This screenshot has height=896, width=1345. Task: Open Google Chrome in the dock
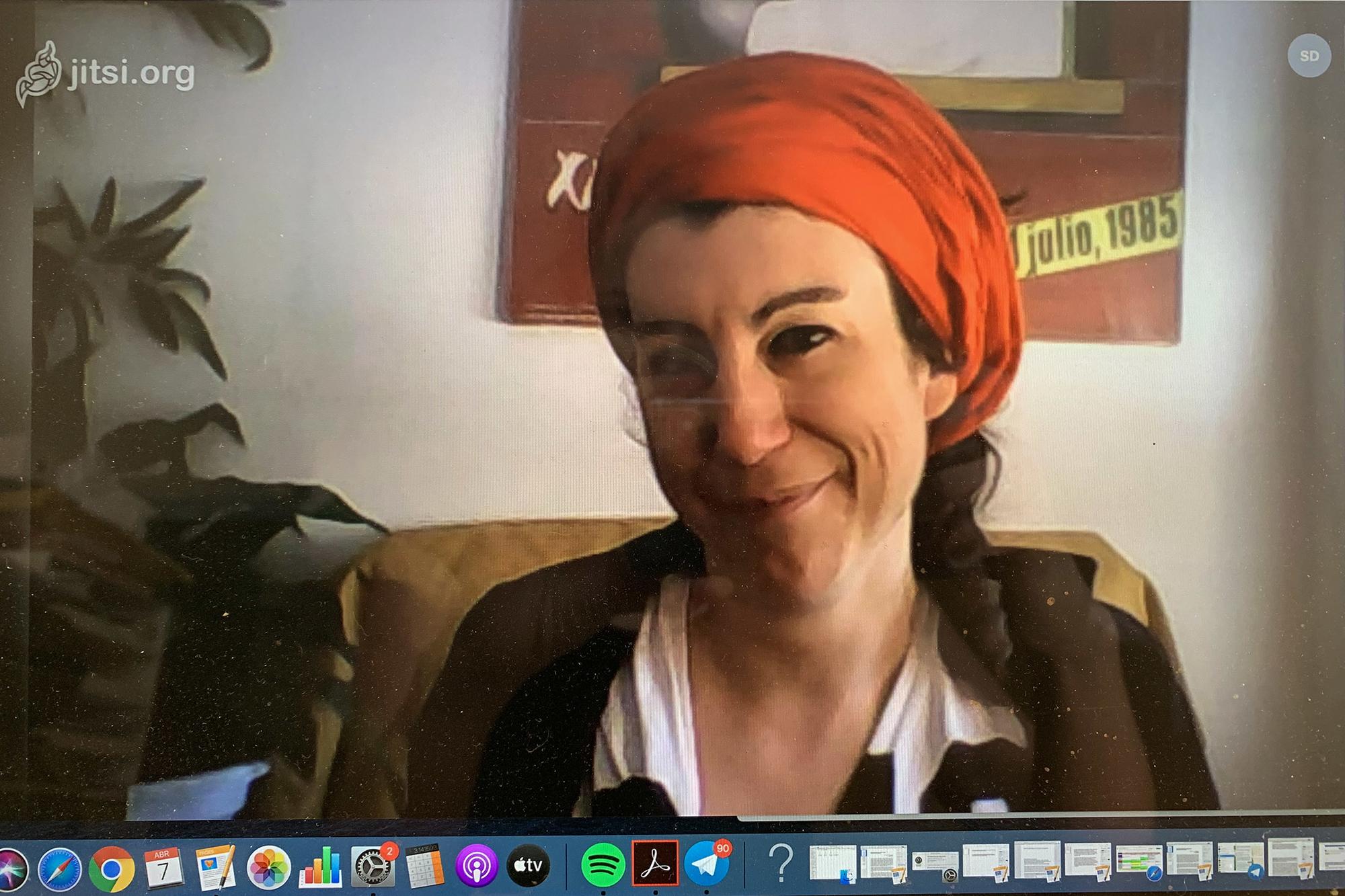[111, 867]
